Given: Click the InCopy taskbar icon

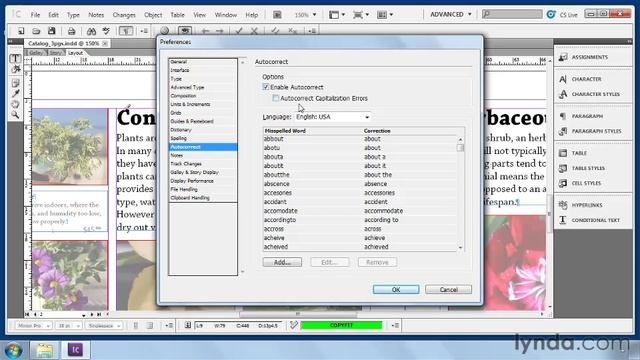Looking at the screenshot, I should (x=75, y=350).
